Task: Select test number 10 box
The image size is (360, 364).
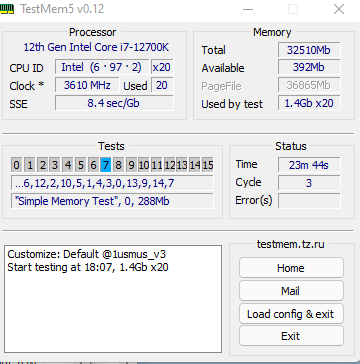Action: point(144,165)
